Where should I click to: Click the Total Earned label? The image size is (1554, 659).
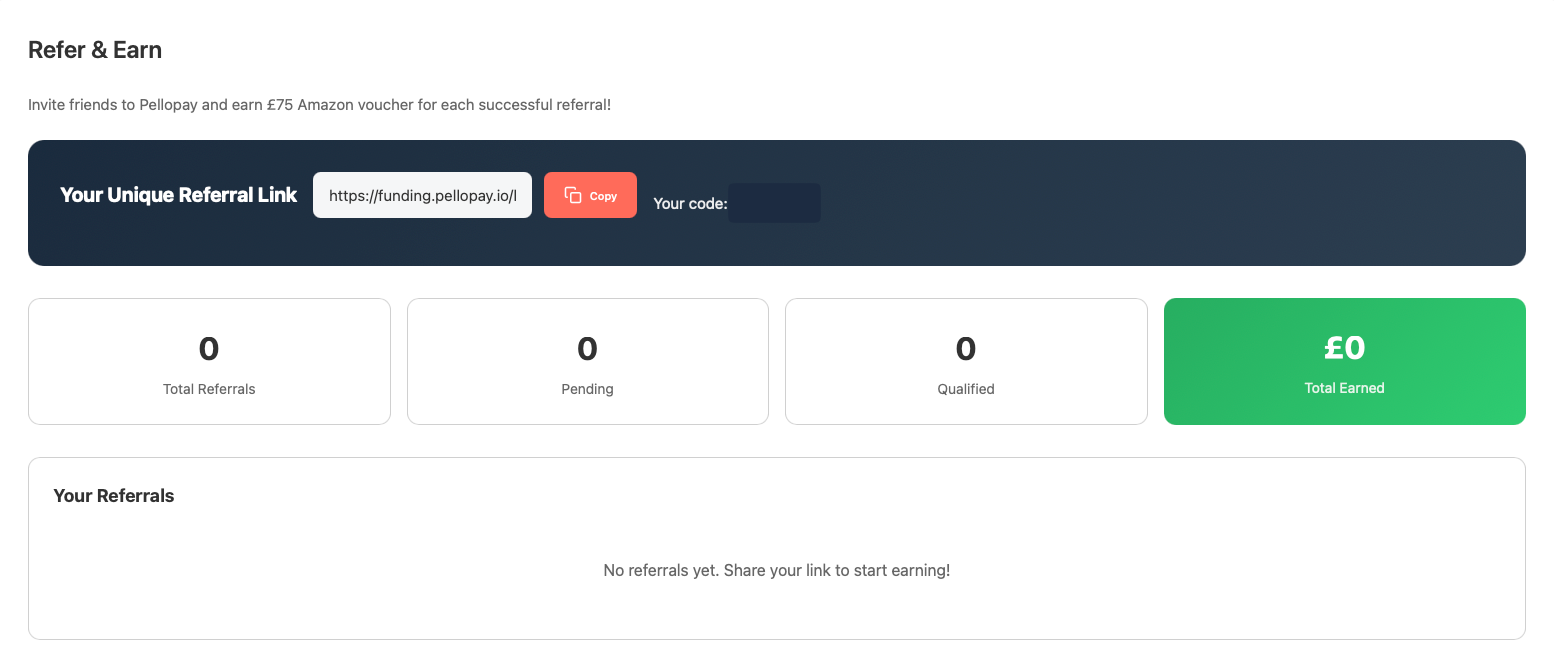1344,388
